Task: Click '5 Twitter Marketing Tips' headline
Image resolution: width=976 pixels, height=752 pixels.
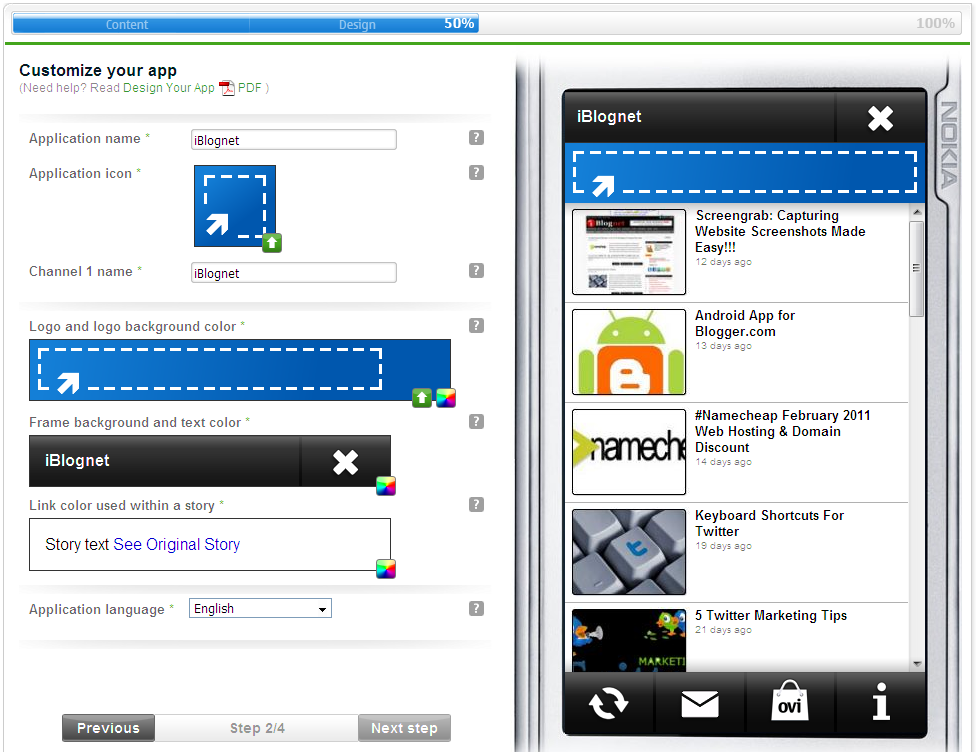Action: [x=771, y=615]
